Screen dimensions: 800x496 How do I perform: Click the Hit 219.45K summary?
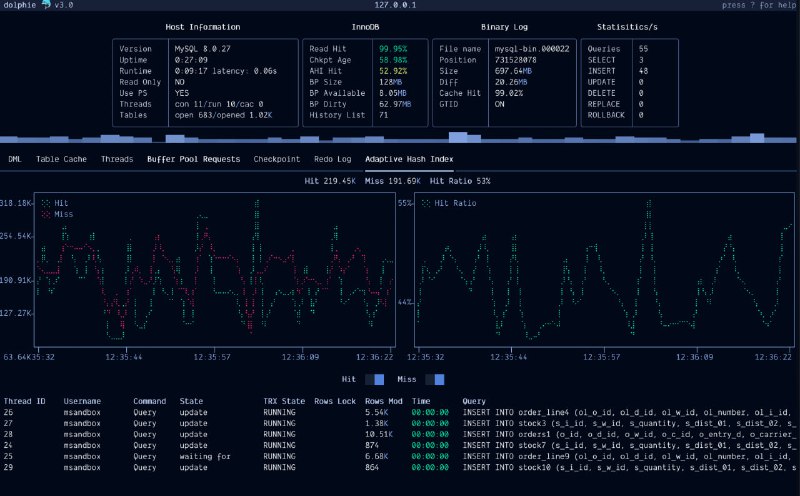(330, 181)
